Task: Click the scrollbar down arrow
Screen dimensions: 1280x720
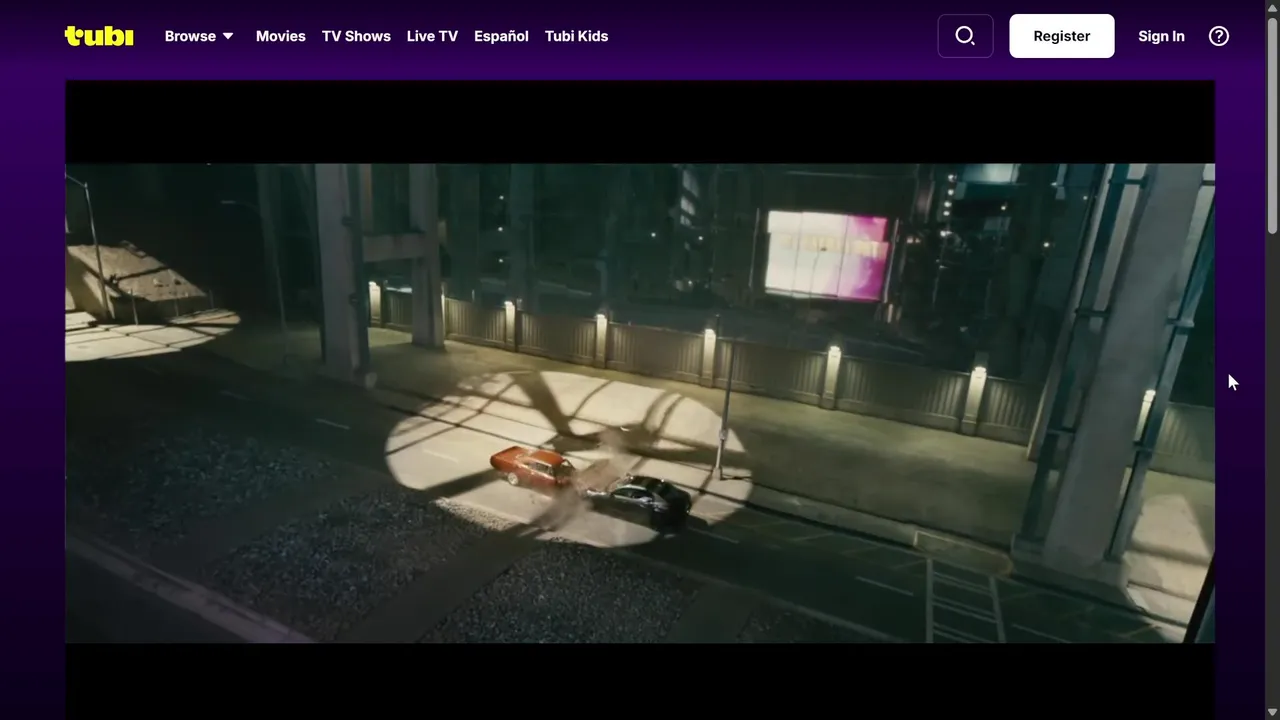Action: click(x=1272, y=712)
